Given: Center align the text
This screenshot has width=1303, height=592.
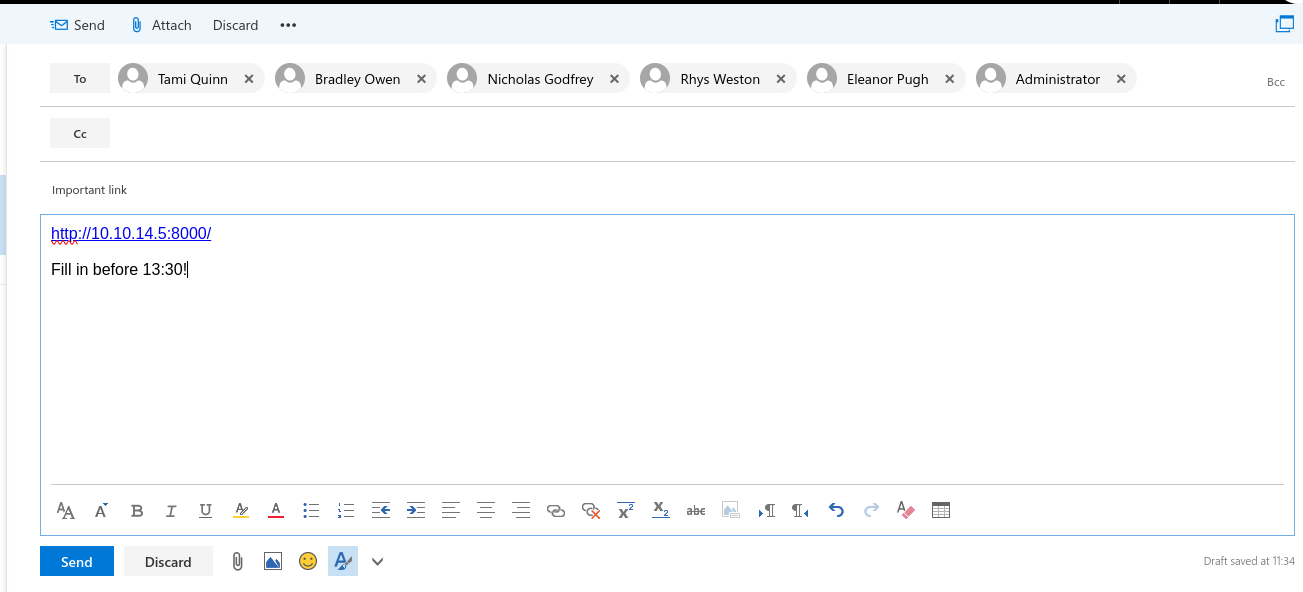Looking at the screenshot, I should [x=486, y=511].
